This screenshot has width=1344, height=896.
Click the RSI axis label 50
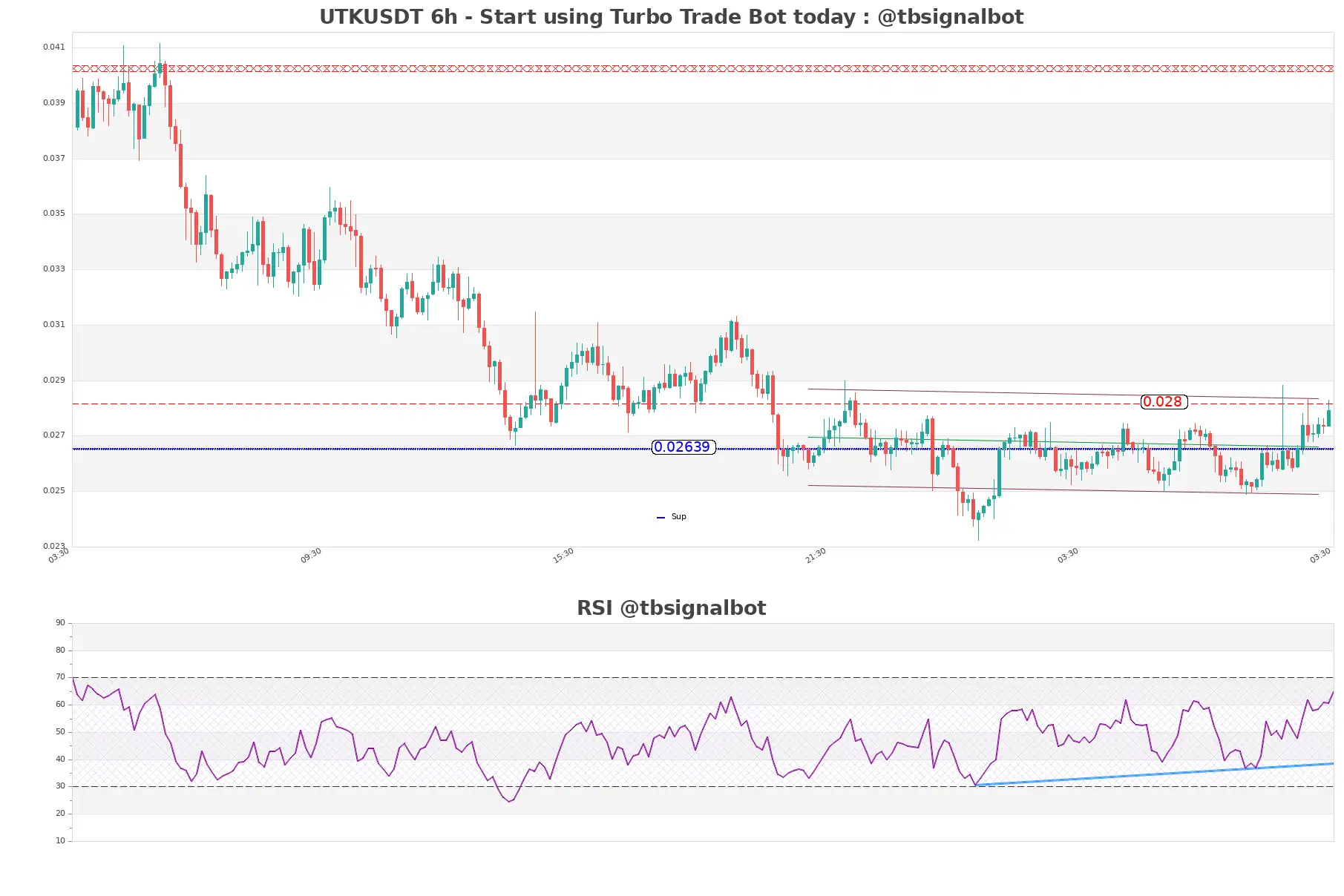60,732
